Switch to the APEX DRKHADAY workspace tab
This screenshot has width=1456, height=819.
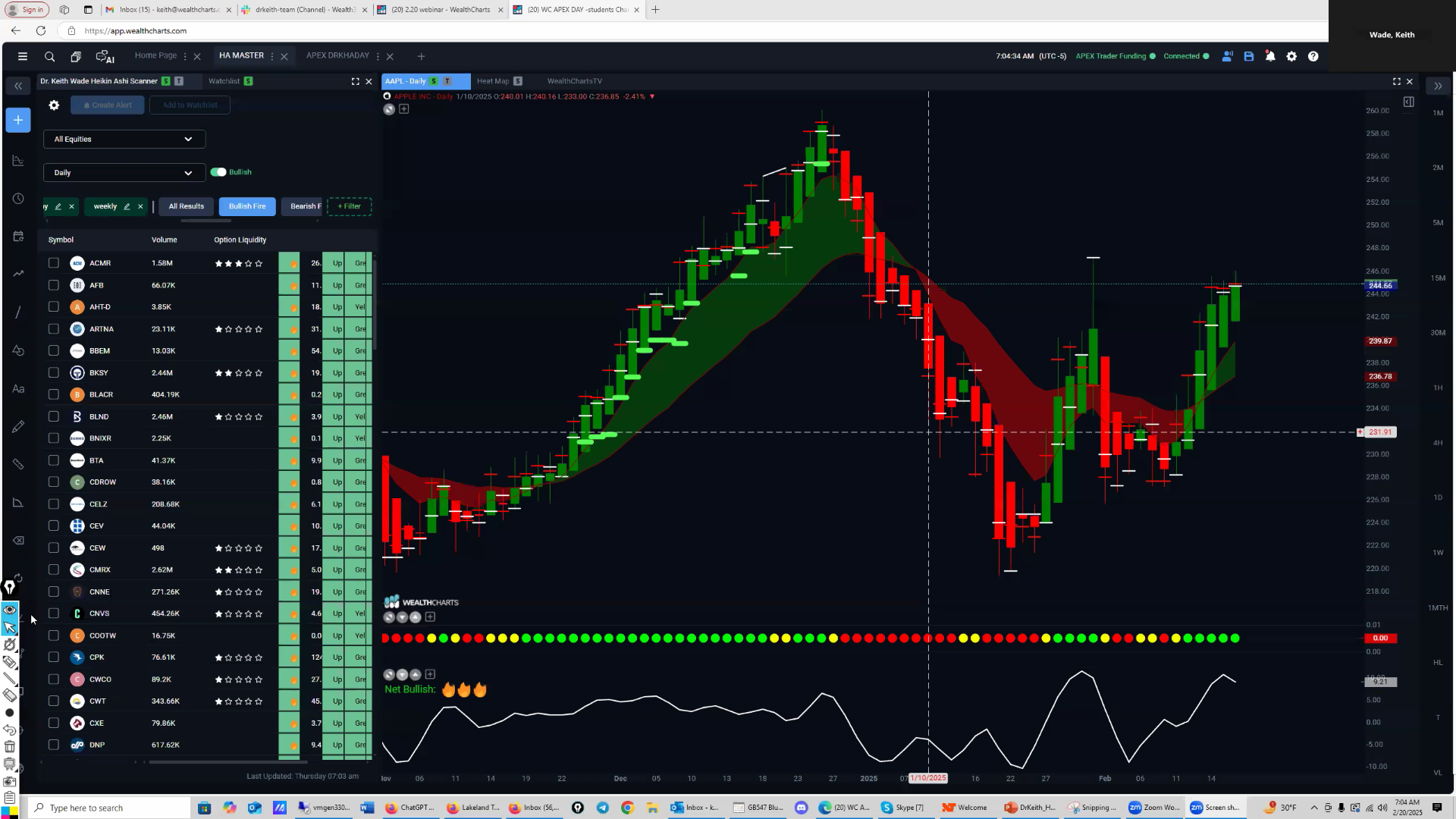337,55
